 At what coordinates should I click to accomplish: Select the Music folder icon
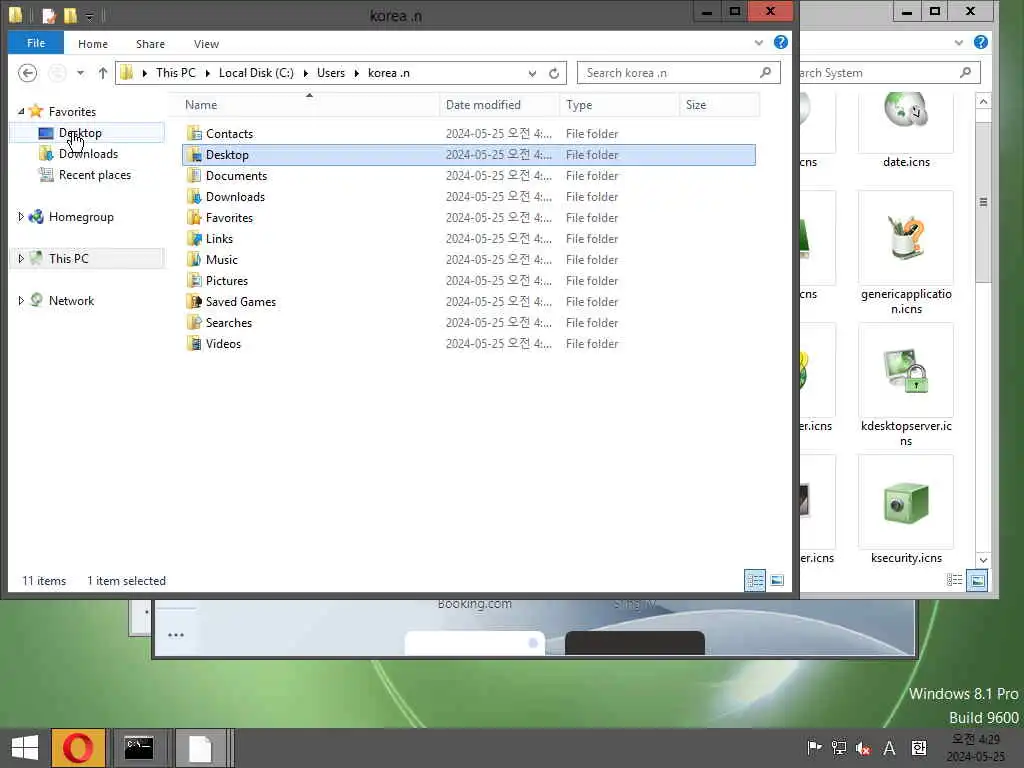tap(194, 259)
